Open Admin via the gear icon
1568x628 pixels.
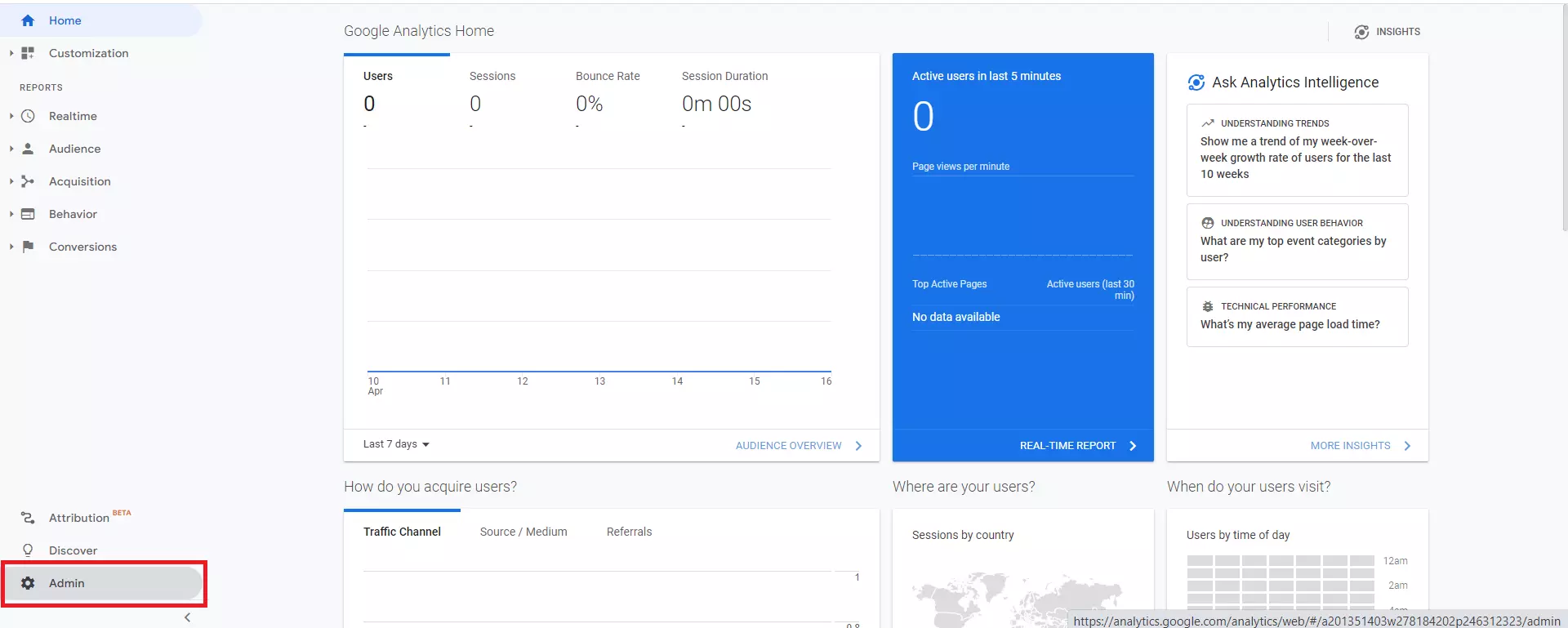pos(28,583)
